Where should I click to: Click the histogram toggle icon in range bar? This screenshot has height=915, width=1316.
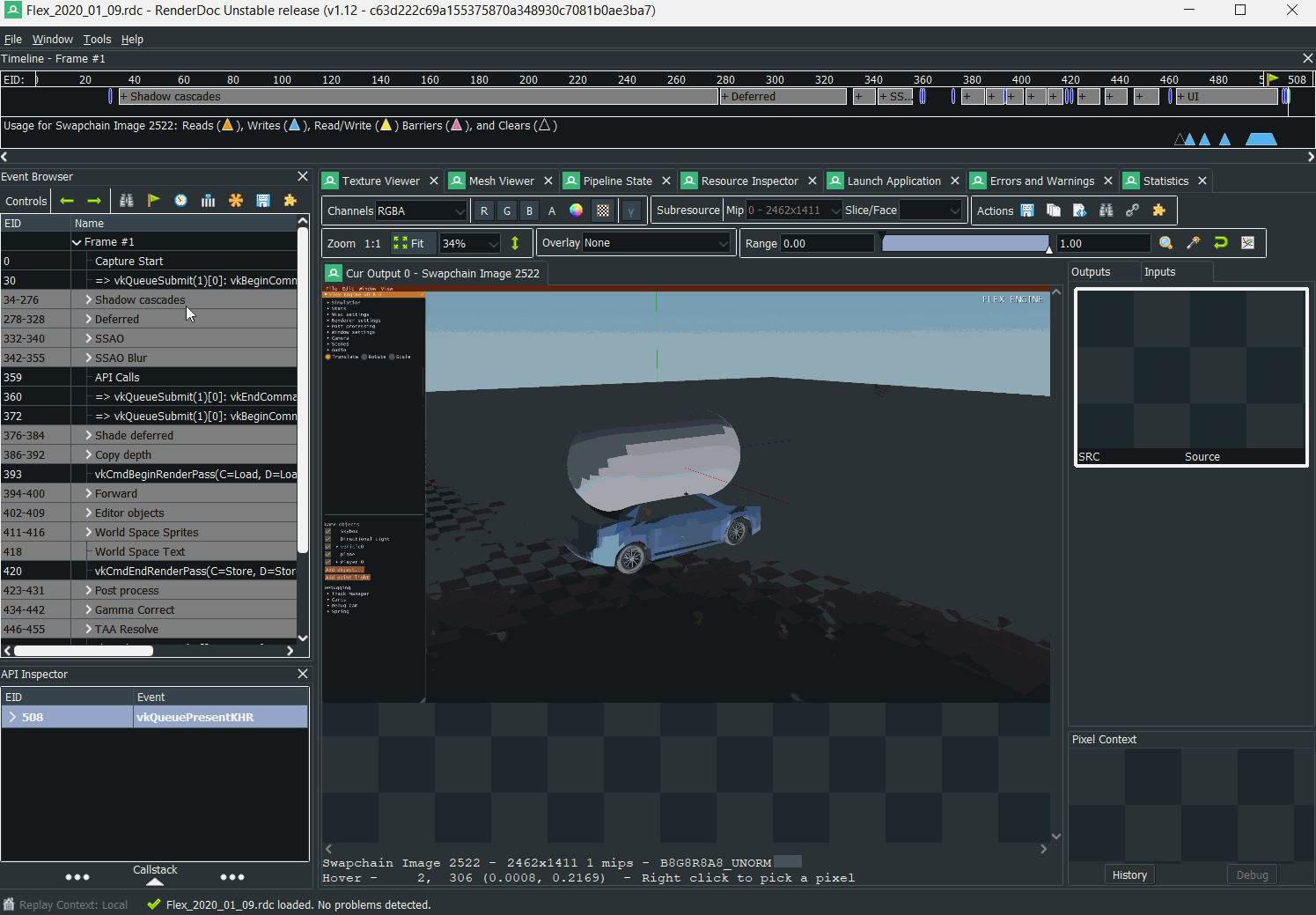(1248, 243)
